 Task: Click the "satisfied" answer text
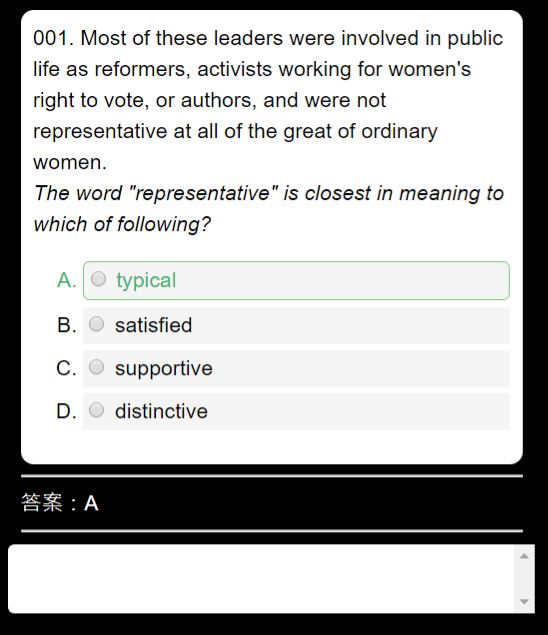154,325
